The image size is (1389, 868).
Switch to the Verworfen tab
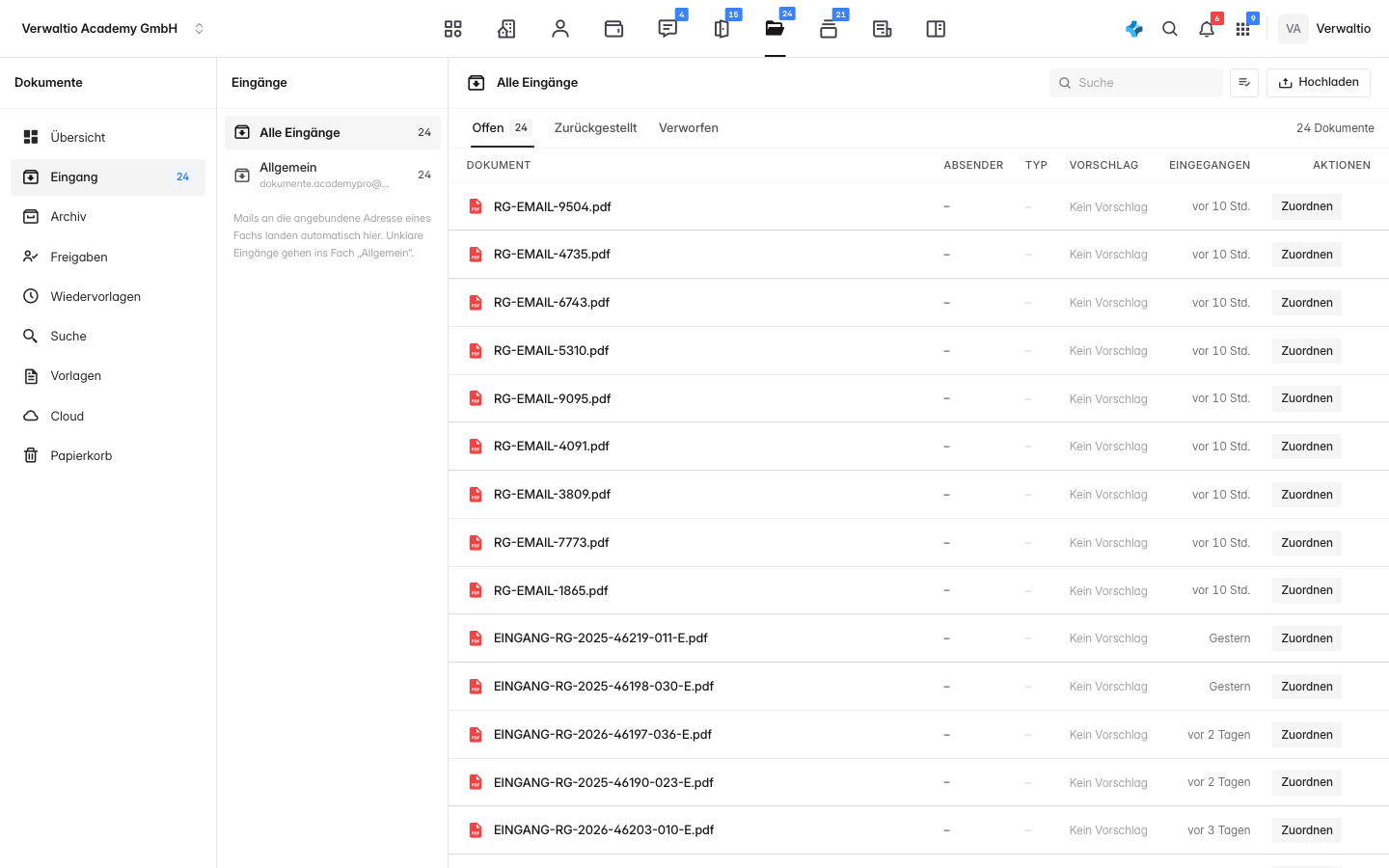689,128
